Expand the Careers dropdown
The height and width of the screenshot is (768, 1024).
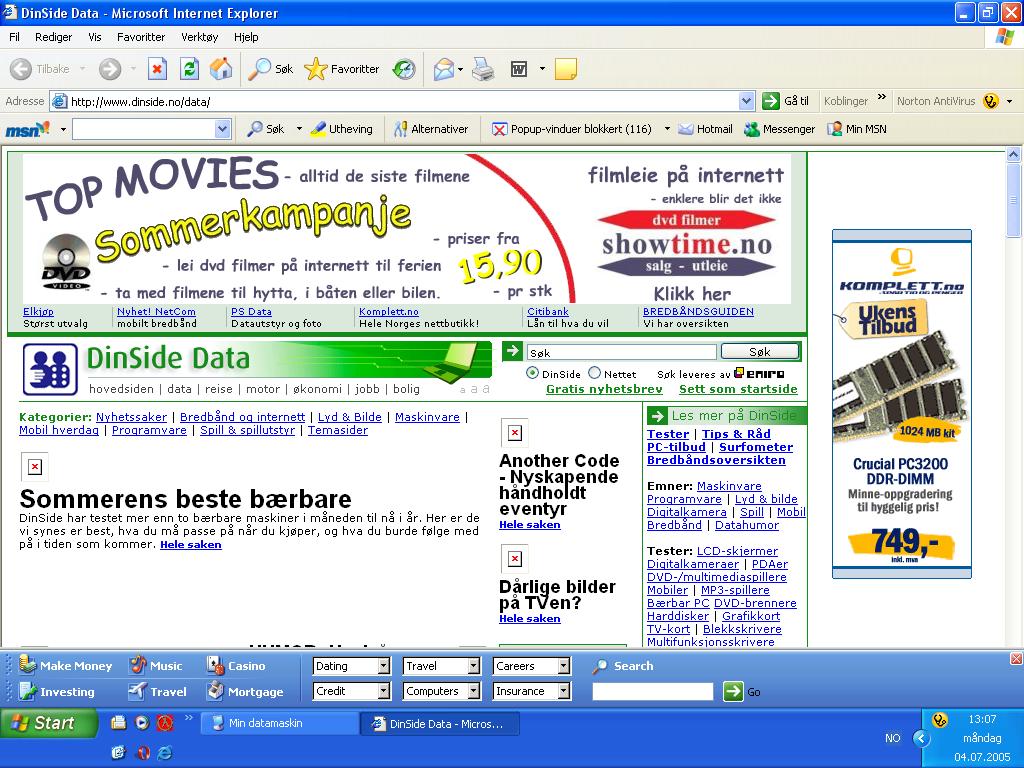564,665
